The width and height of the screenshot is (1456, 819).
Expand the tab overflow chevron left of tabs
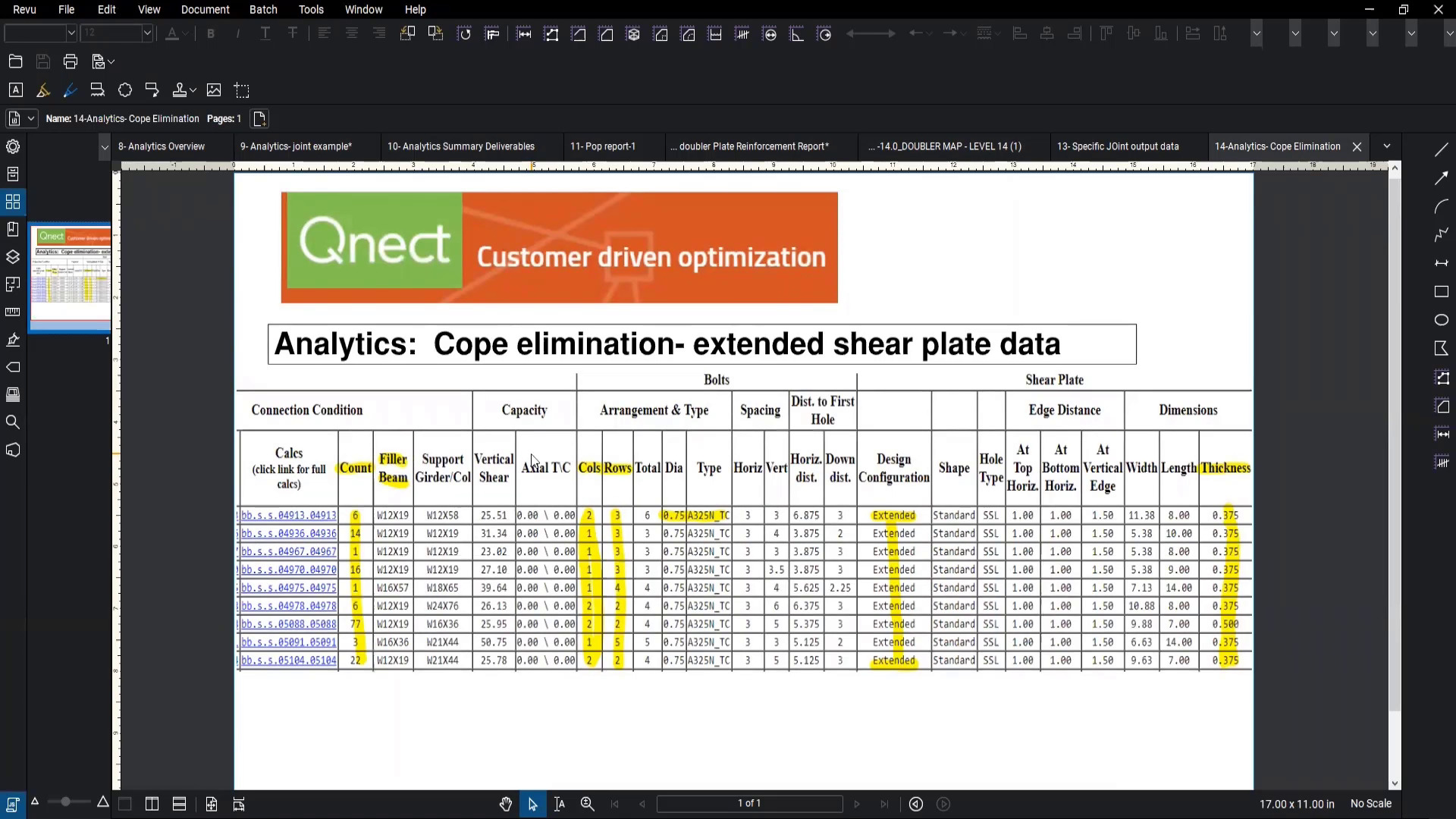[x=104, y=147]
